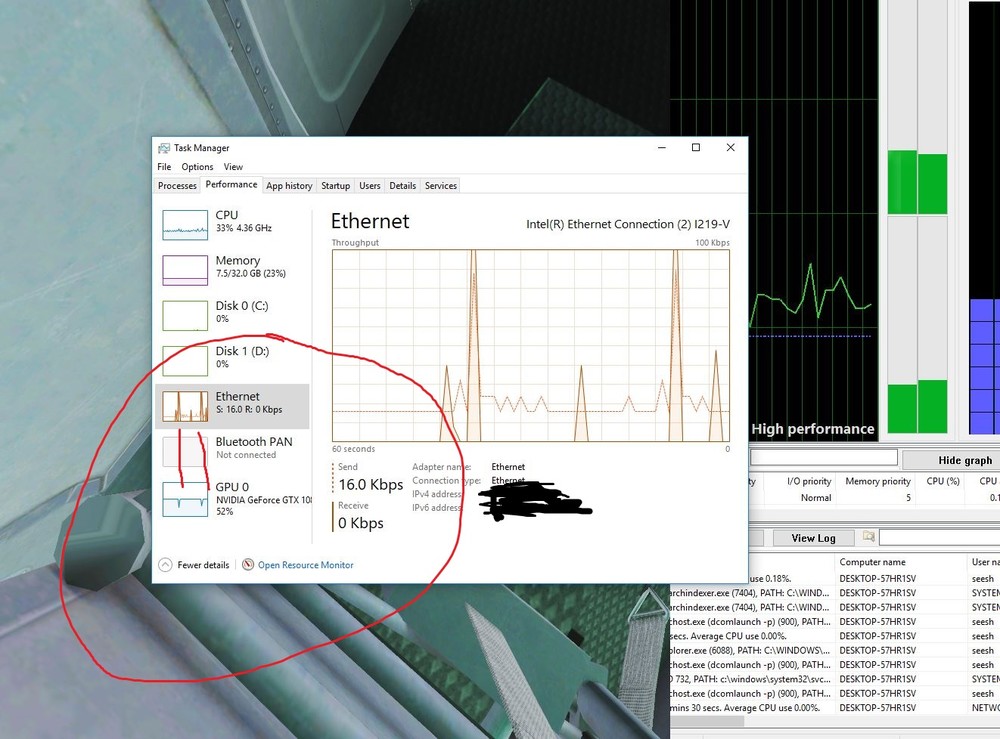
Task: Select the Ethernet throughput thumbnail
Action: coord(185,405)
